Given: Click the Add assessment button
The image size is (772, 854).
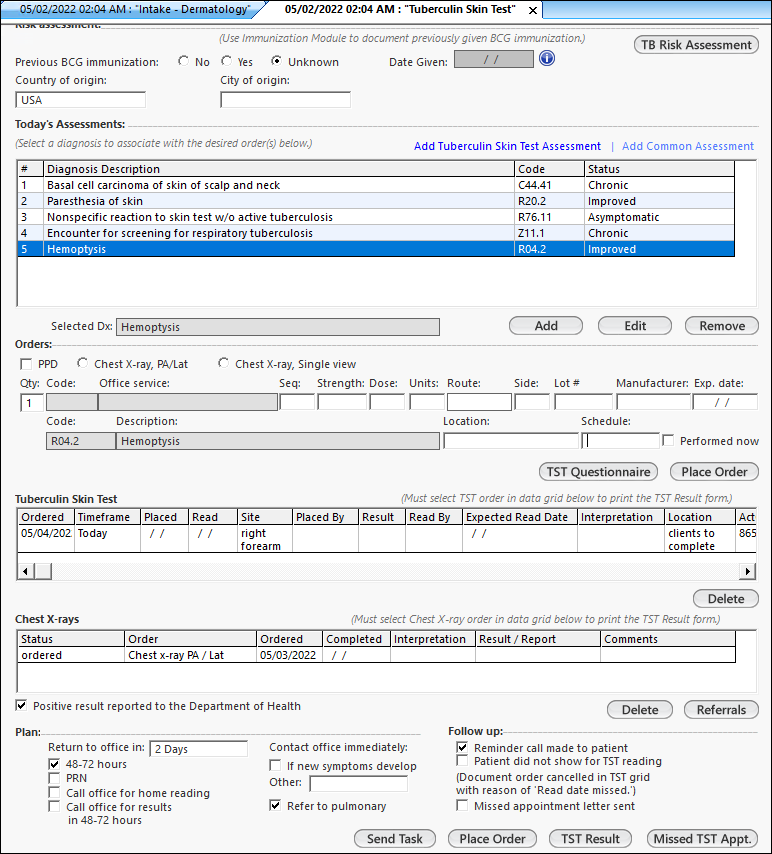Looking at the screenshot, I should 546,326.
